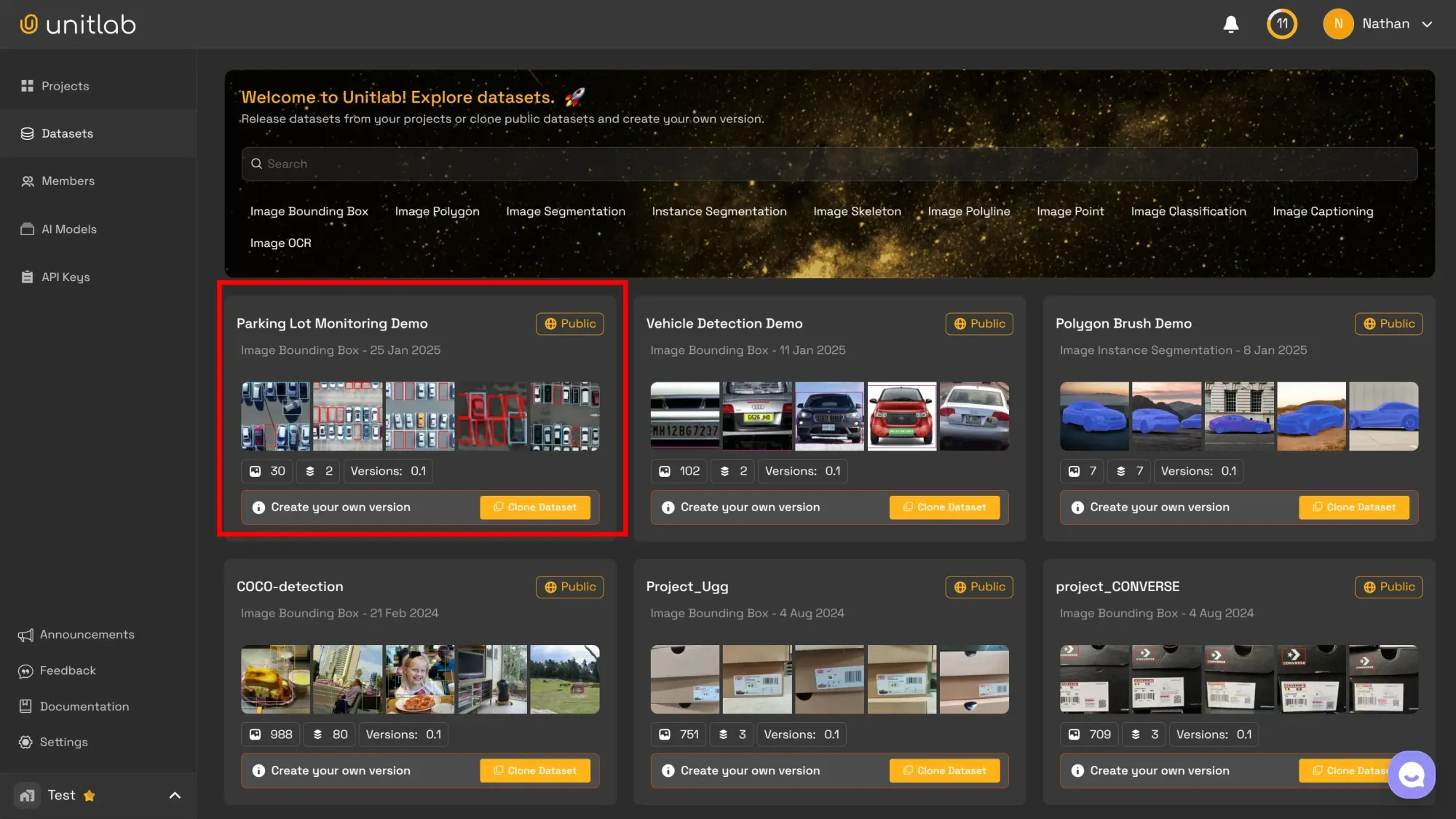Click the Unitlab logo

tap(78, 24)
